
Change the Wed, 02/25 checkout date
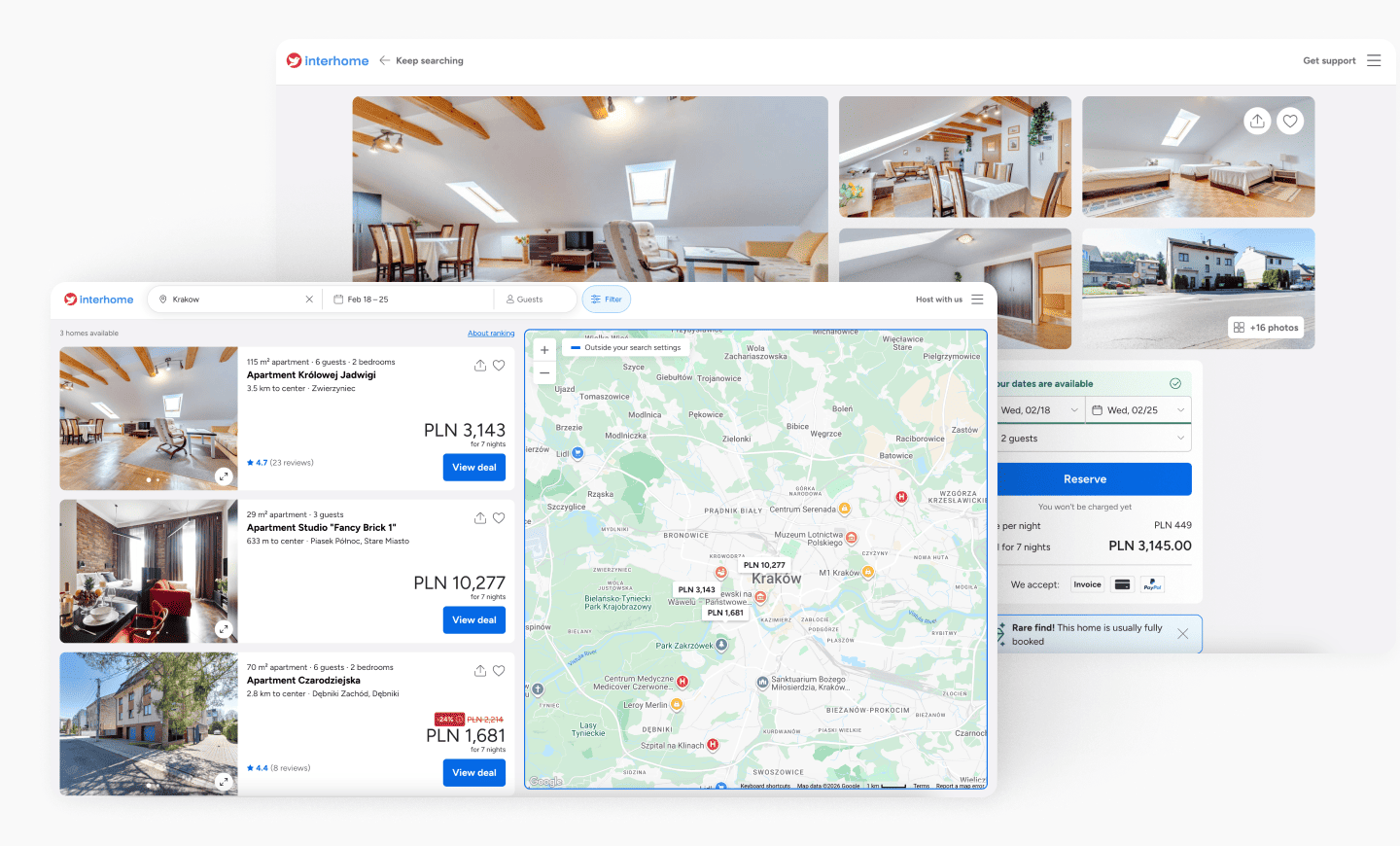coord(1137,409)
